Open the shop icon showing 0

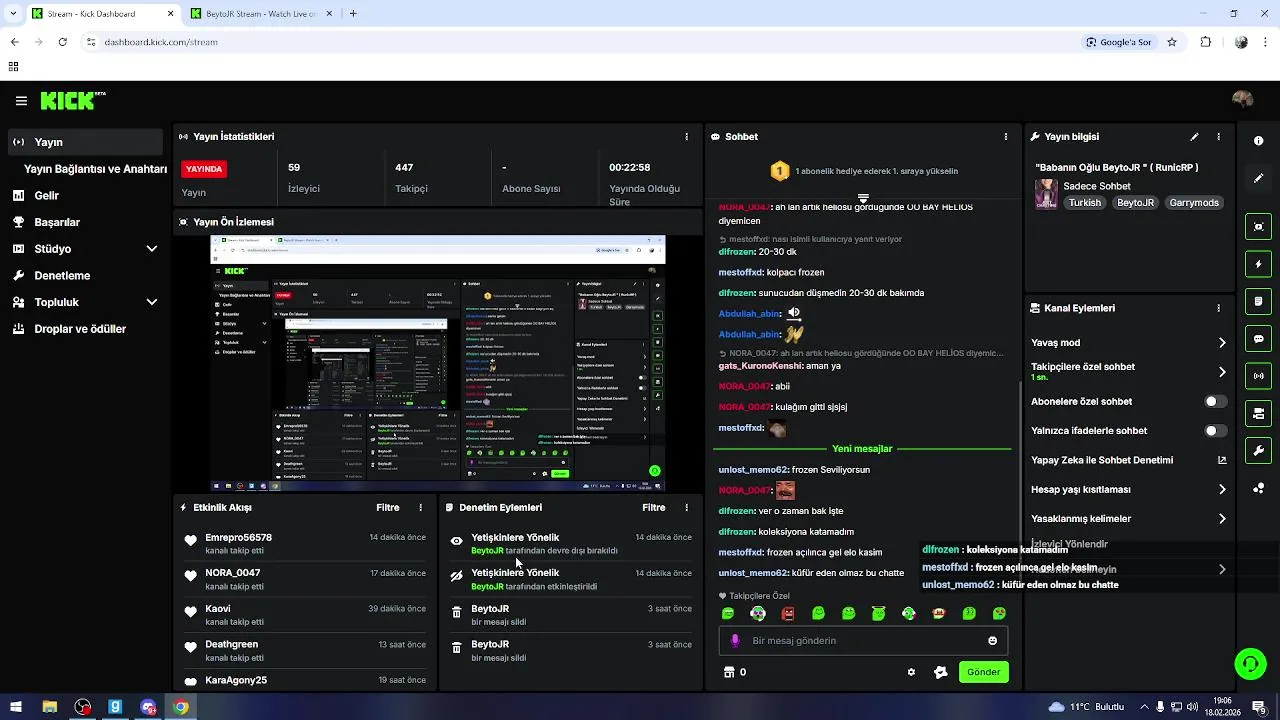coord(735,672)
